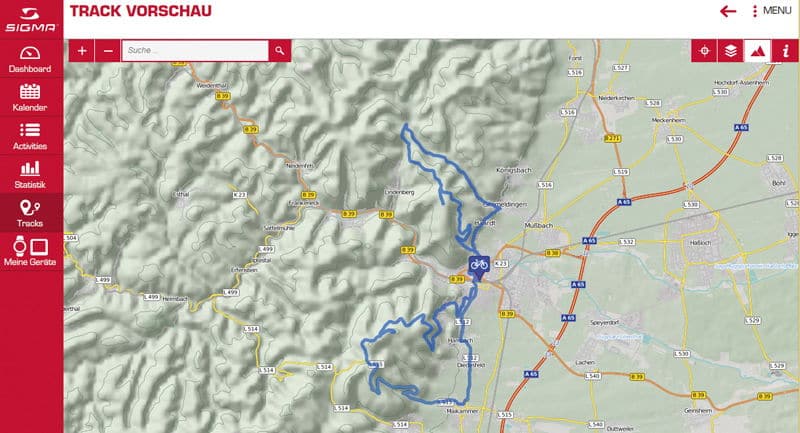Open Statistik in the sidebar
The width and height of the screenshot is (800, 433).
point(30,175)
